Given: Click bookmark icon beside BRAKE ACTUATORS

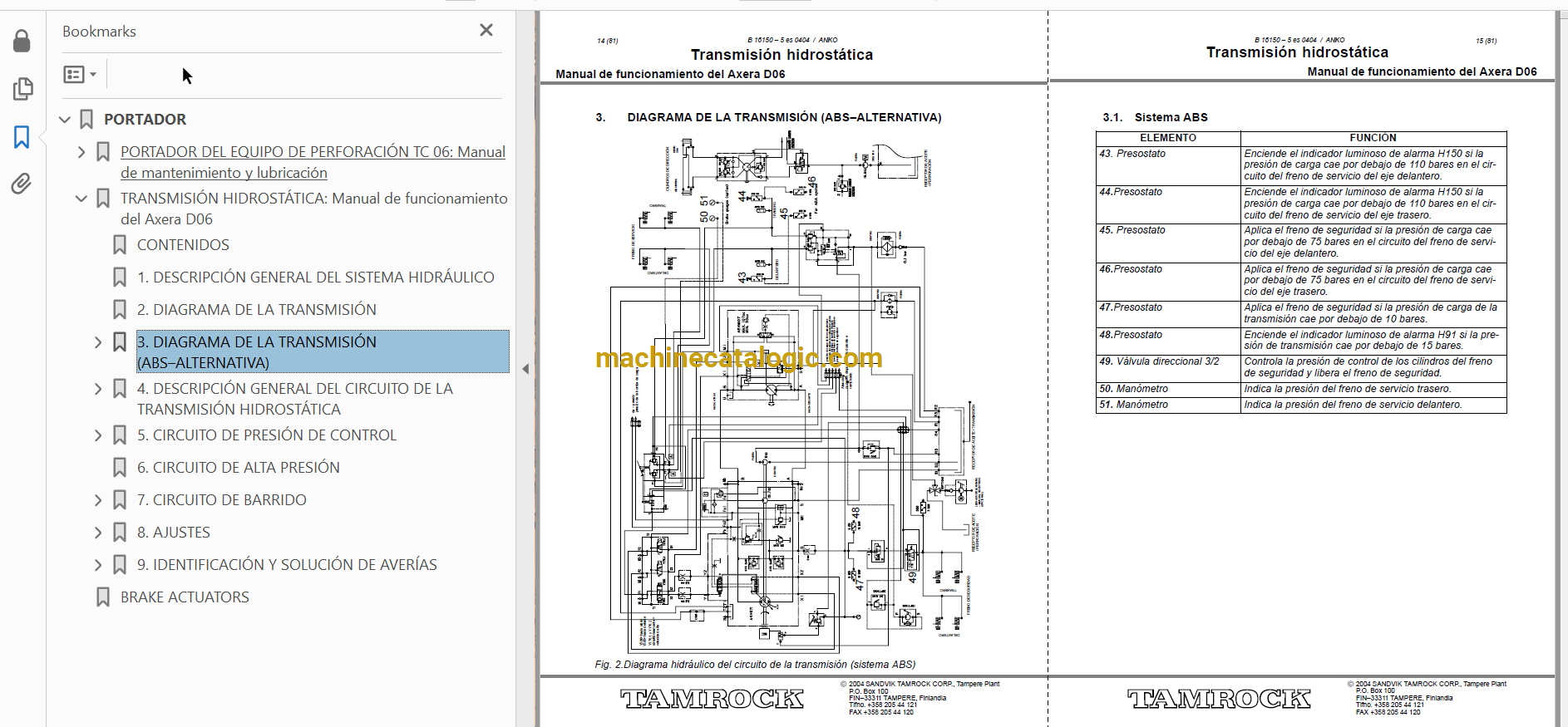Looking at the screenshot, I should click(103, 597).
